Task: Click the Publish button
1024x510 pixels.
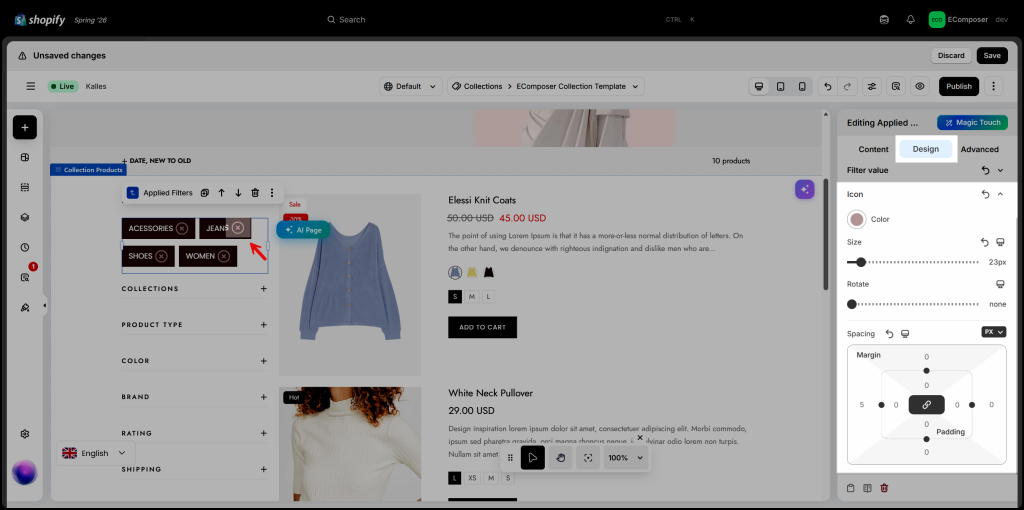Action: [x=959, y=86]
